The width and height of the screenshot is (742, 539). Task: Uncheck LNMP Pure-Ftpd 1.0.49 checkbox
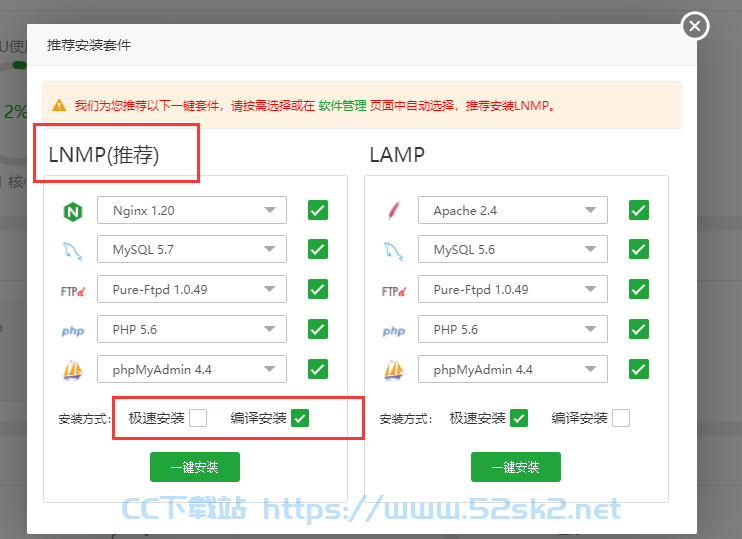[318, 289]
